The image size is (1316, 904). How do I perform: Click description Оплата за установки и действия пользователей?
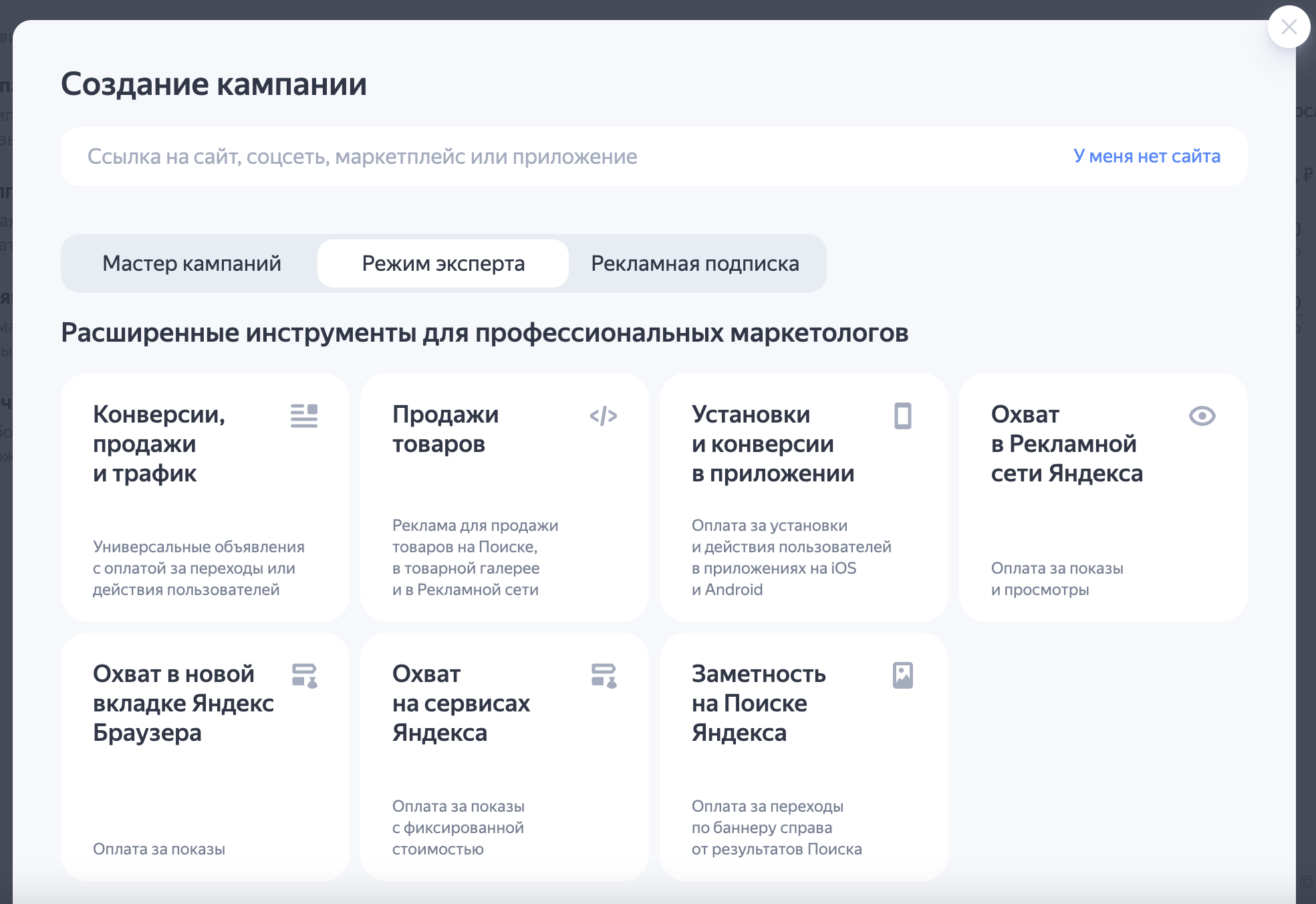click(x=791, y=558)
